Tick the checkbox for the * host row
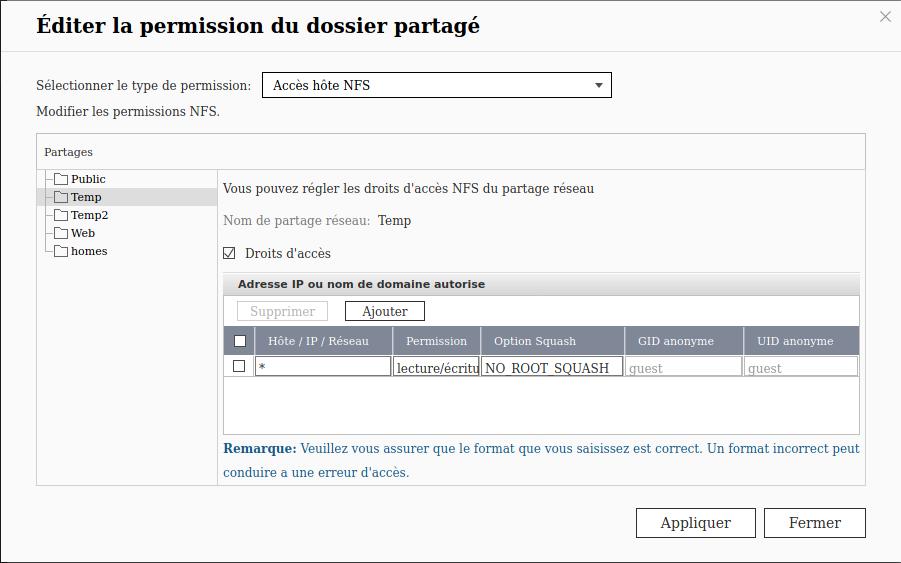Image resolution: width=901 pixels, height=563 pixels. [x=239, y=366]
